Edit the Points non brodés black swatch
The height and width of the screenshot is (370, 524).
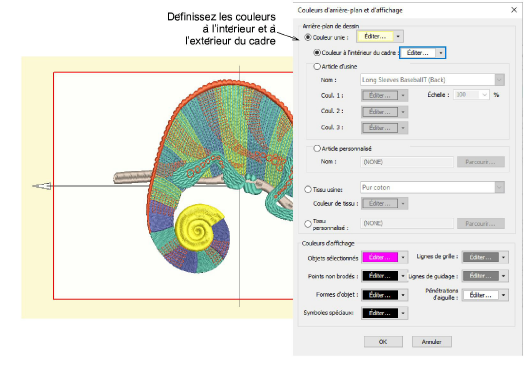[380, 276]
